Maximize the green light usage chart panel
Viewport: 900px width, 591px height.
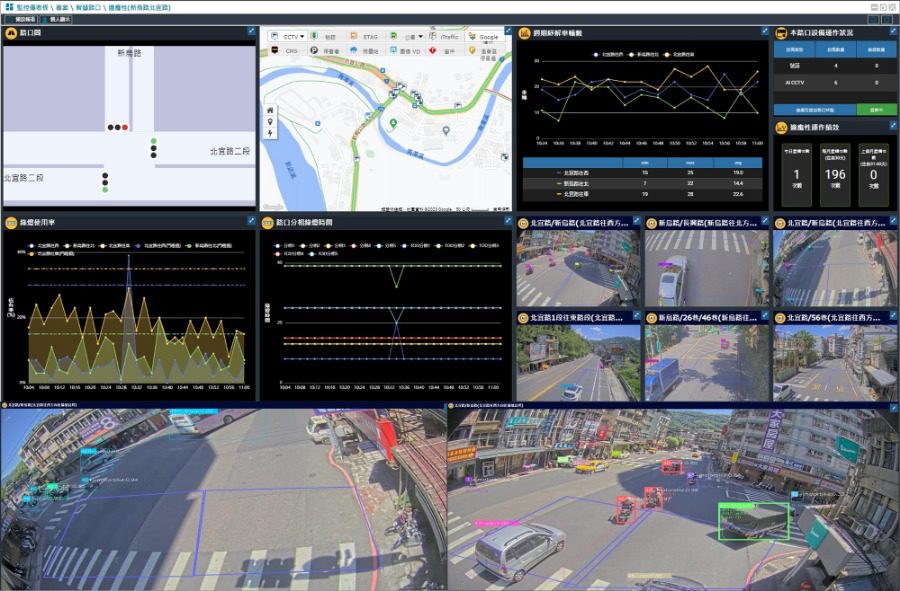pos(251,220)
